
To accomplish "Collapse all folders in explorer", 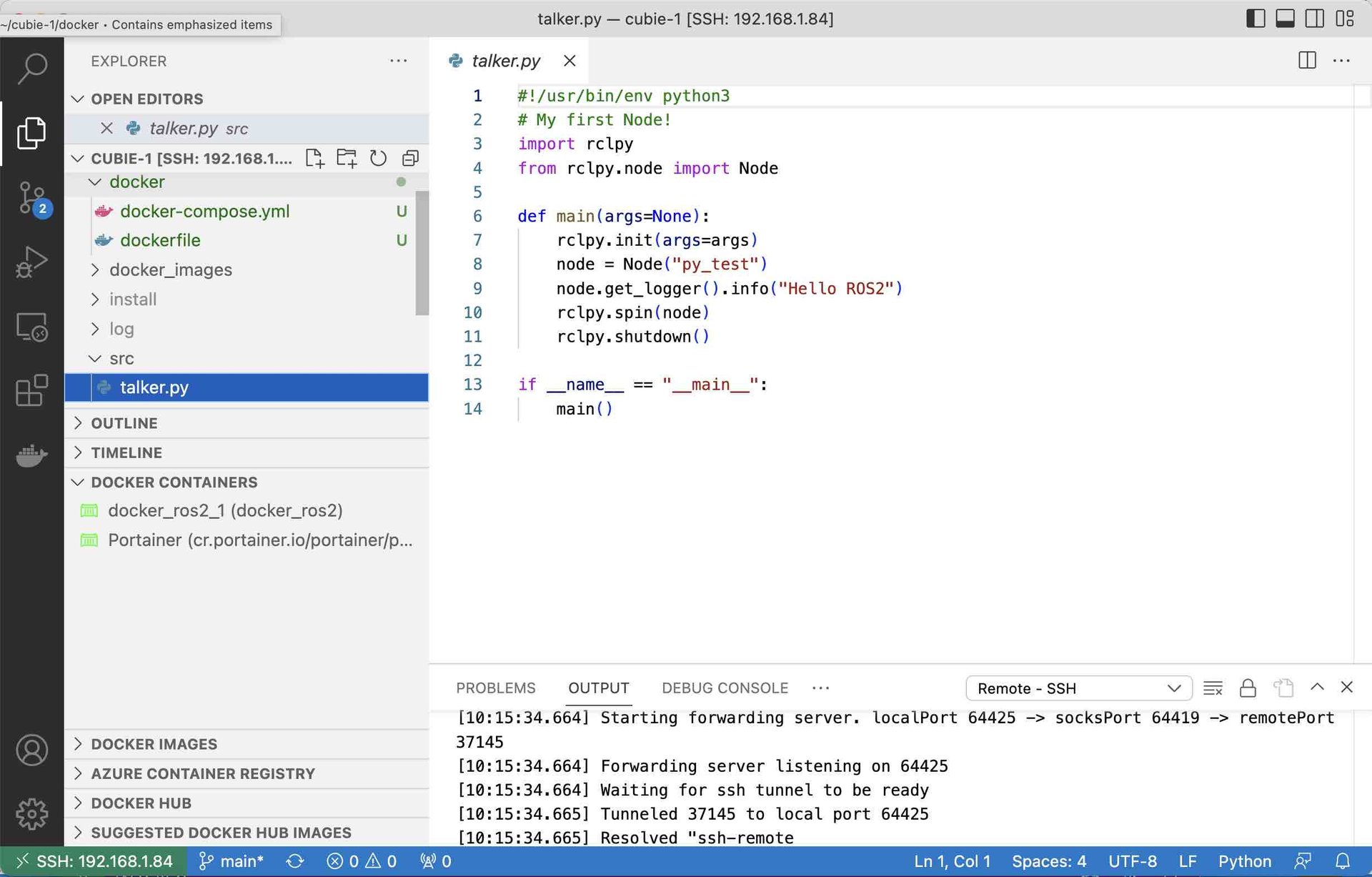I will pyautogui.click(x=410, y=158).
